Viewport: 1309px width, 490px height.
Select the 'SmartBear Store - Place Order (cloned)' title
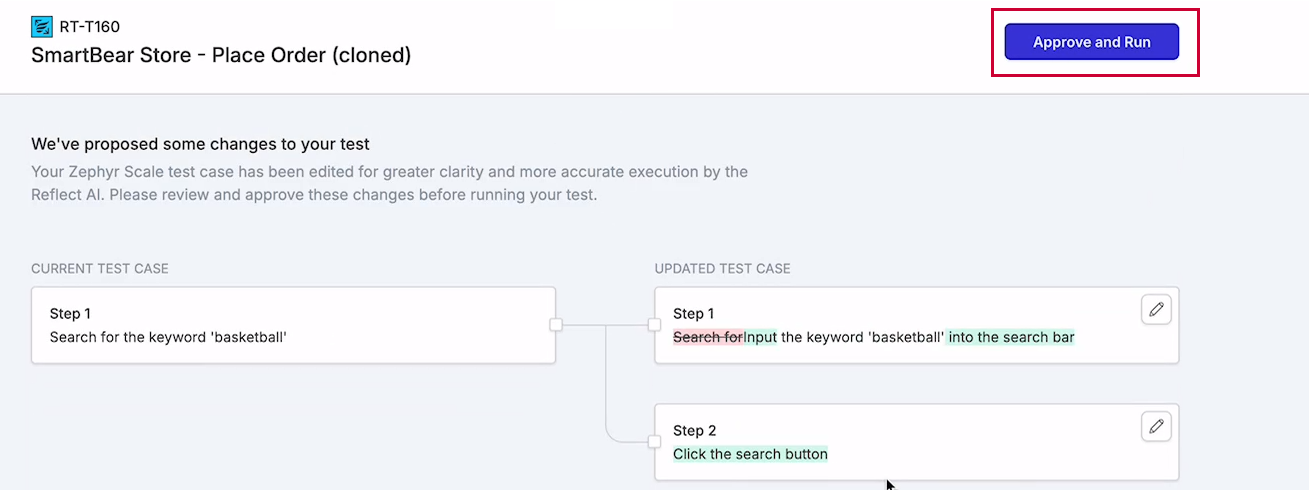click(x=221, y=55)
